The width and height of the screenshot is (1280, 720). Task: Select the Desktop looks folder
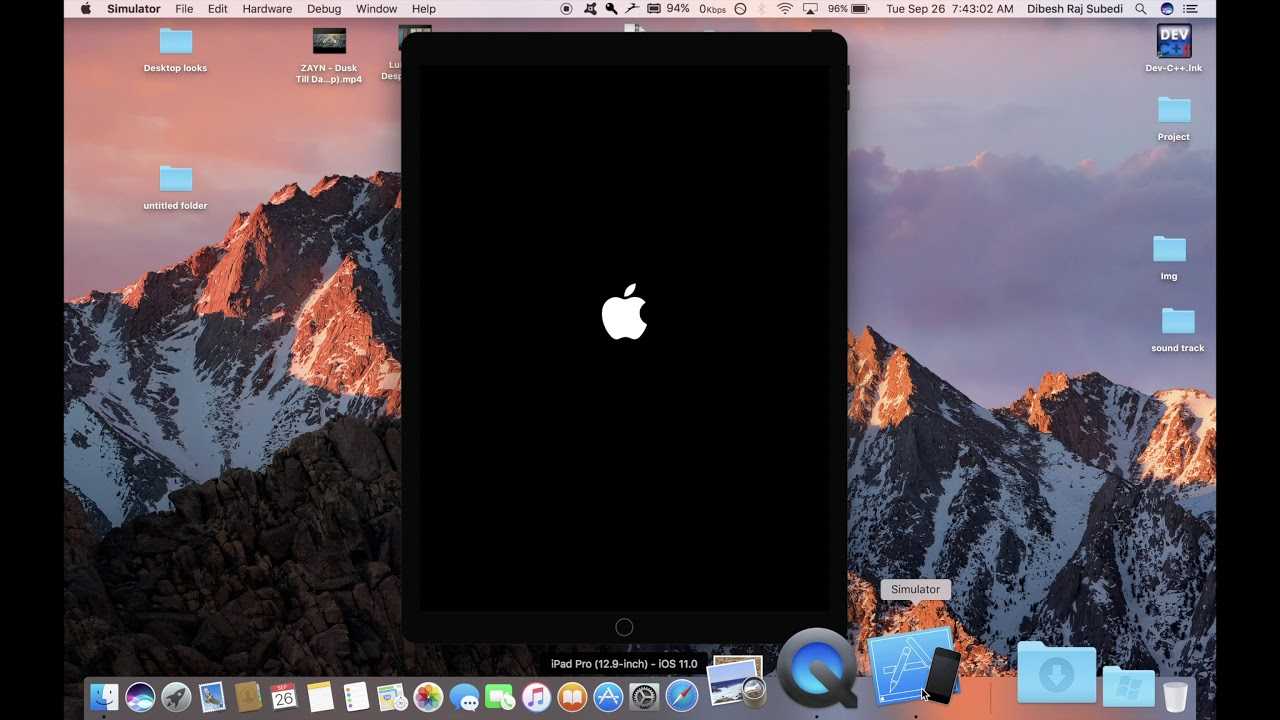(175, 50)
